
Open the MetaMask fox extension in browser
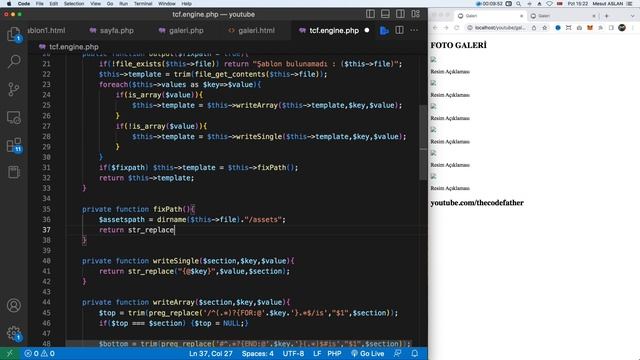click(x=590, y=28)
